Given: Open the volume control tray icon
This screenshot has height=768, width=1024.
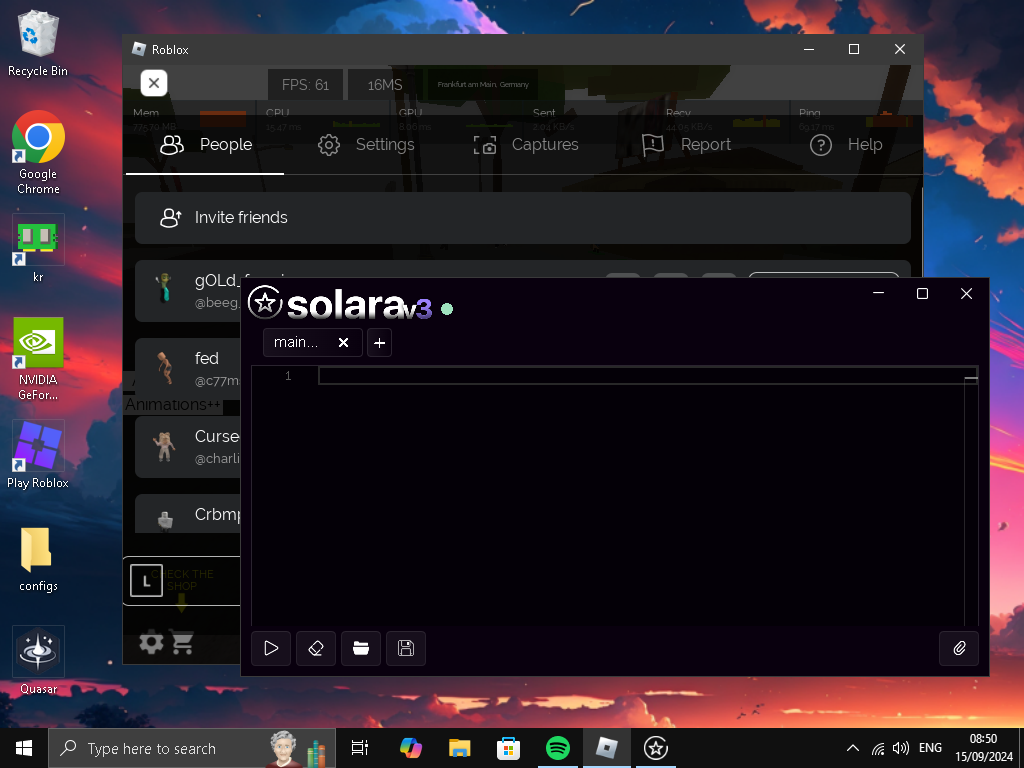Looking at the screenshot, I should coord(901,748).
